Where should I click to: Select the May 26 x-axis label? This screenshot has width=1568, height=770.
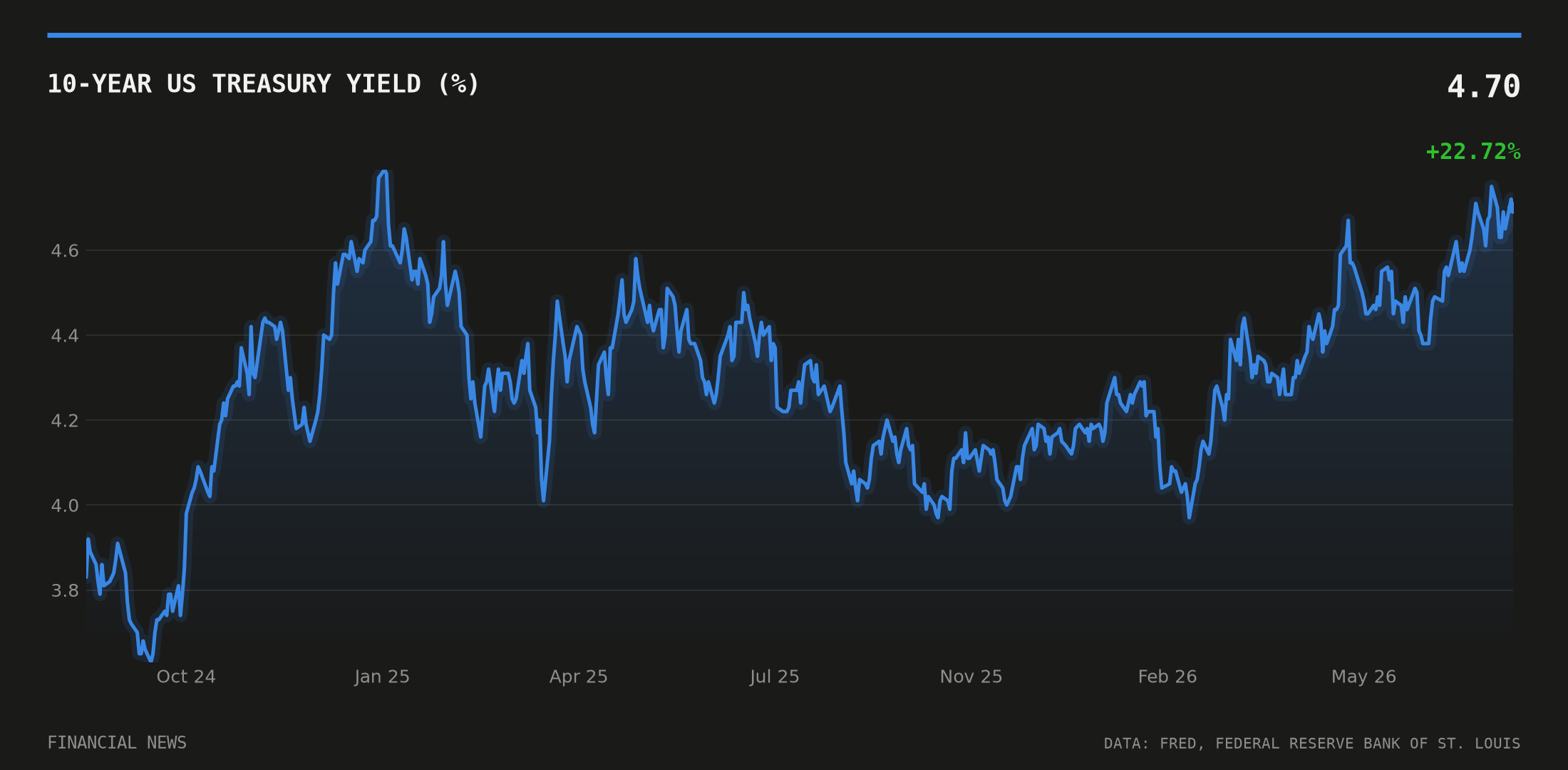[x=1363, y=677]
